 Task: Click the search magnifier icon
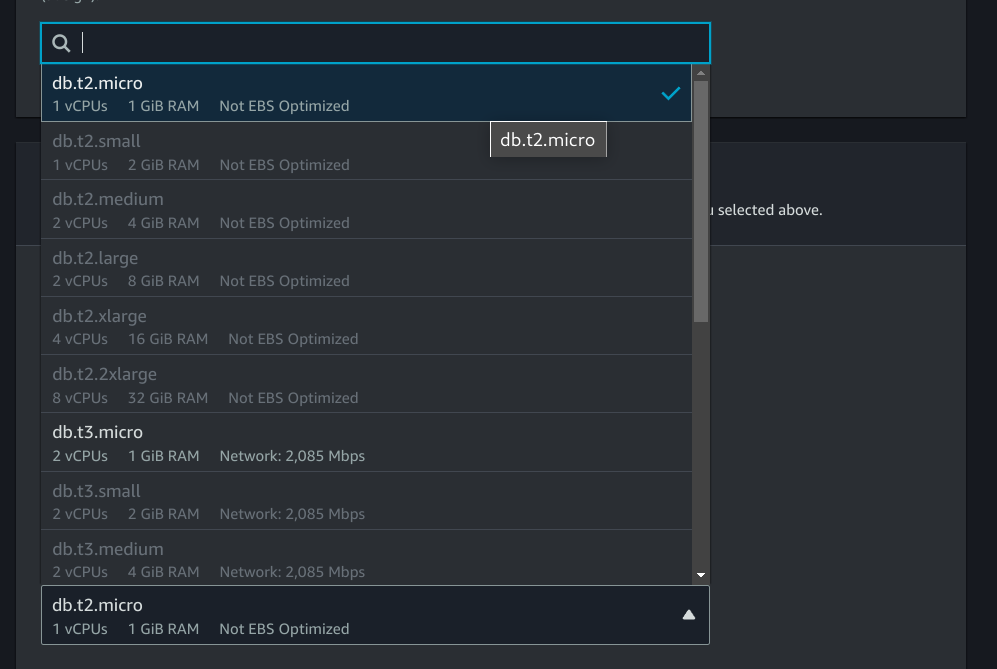(x=61, y=43)
